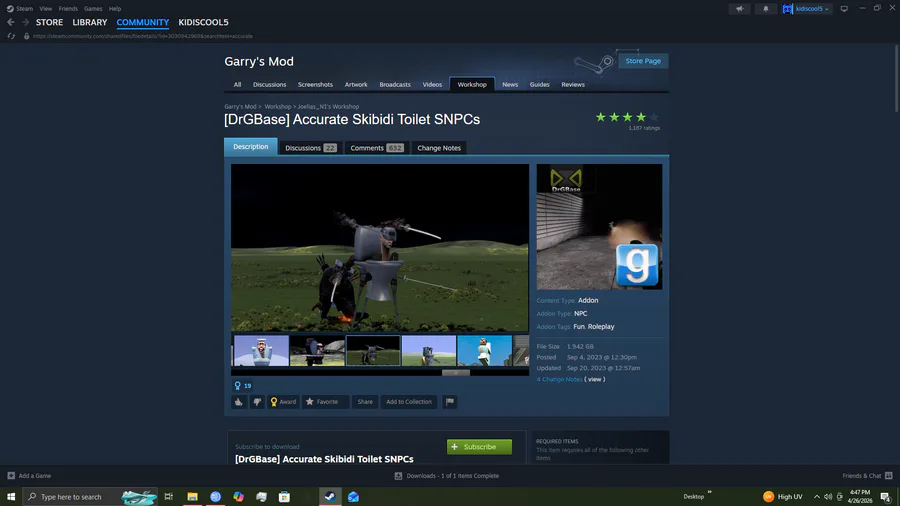Image resolution: width=900 pixels, height=506 pixels.
Task: Click the report flag icon
Action: 450,402
